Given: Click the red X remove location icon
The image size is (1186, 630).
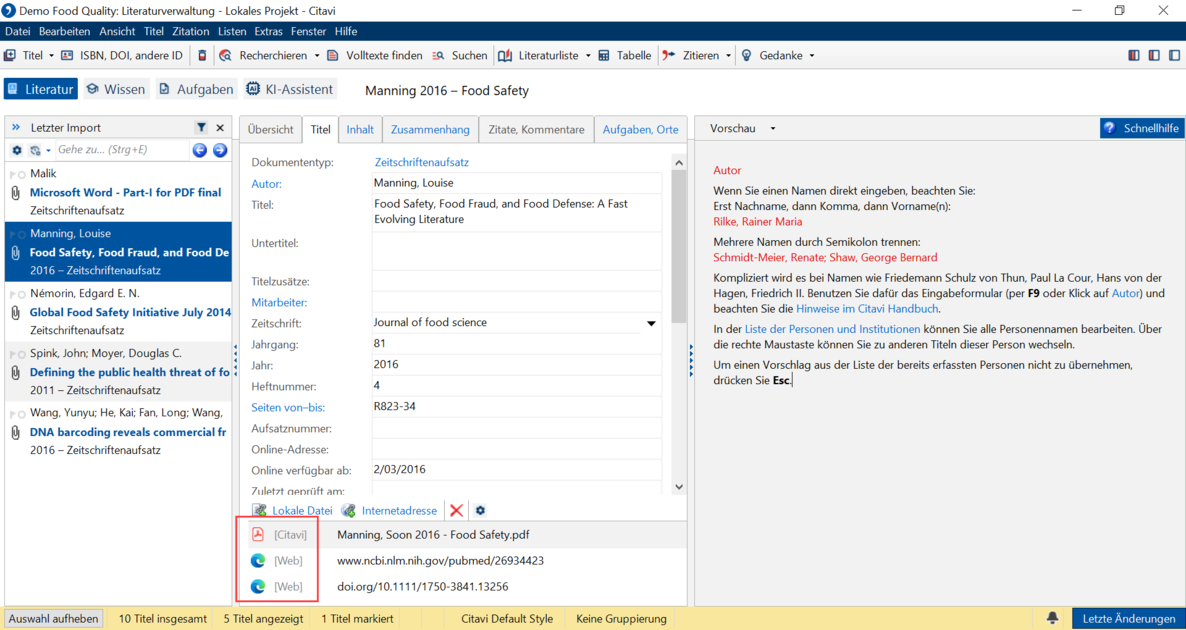Looking at the screenshot, I should tap(456, 511).
